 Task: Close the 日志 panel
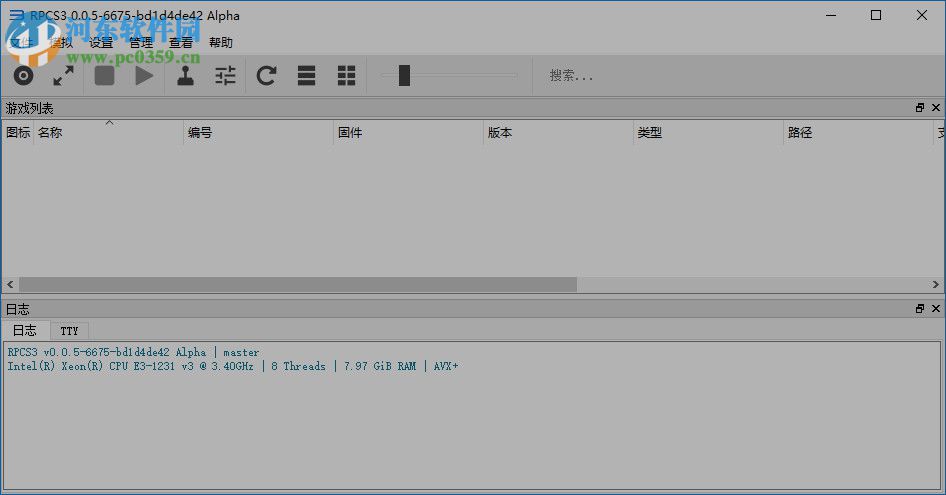pyautogui.click(x=936, y=308)
